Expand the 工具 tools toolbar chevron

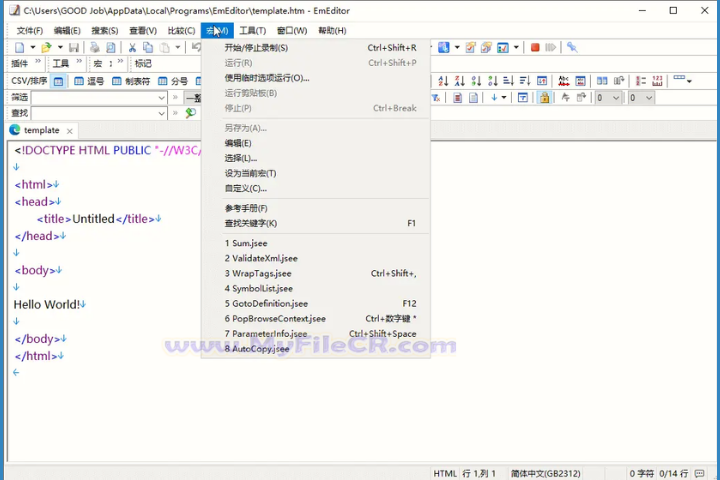click(79, 62)
